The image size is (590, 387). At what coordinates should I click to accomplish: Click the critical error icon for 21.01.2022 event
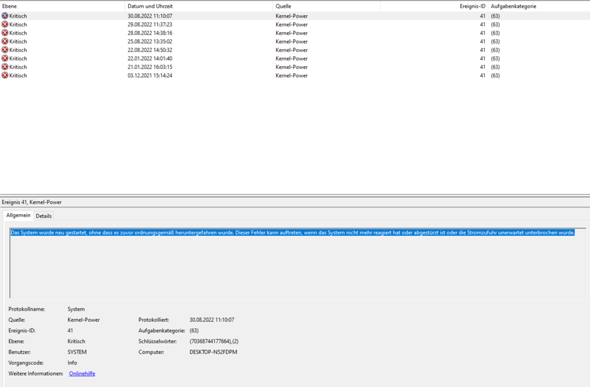(x=5, y=67)
